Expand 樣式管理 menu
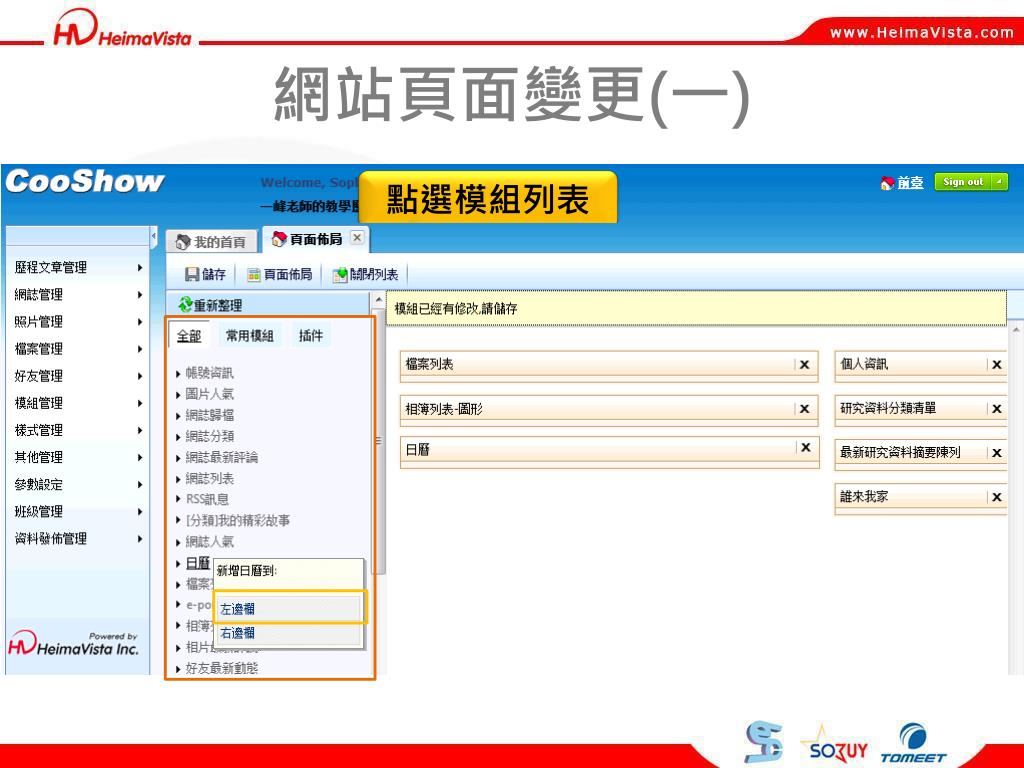1024x768 pixels. tap(78, 430)
